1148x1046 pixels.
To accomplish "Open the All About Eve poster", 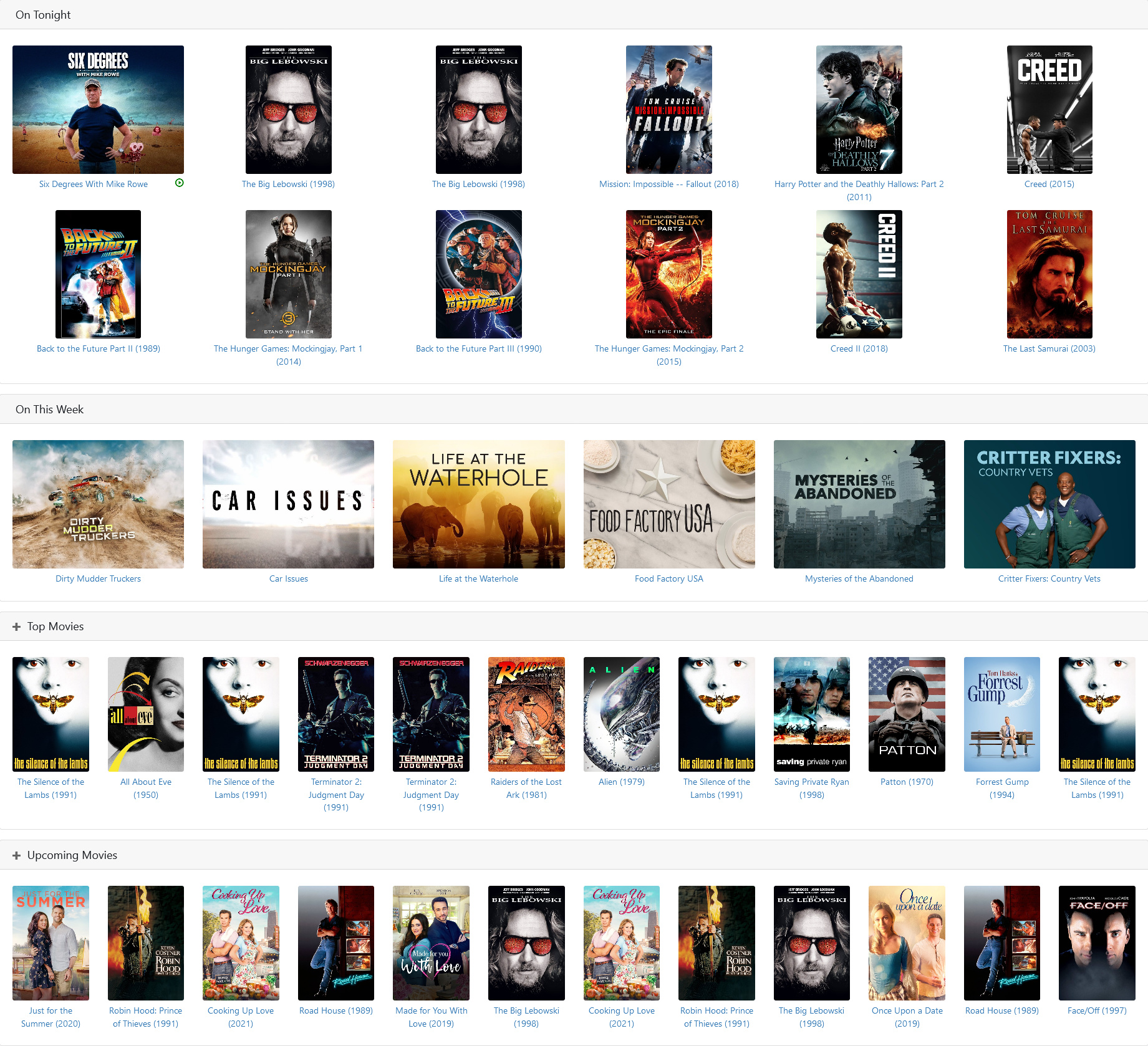I will pos(146,714).
